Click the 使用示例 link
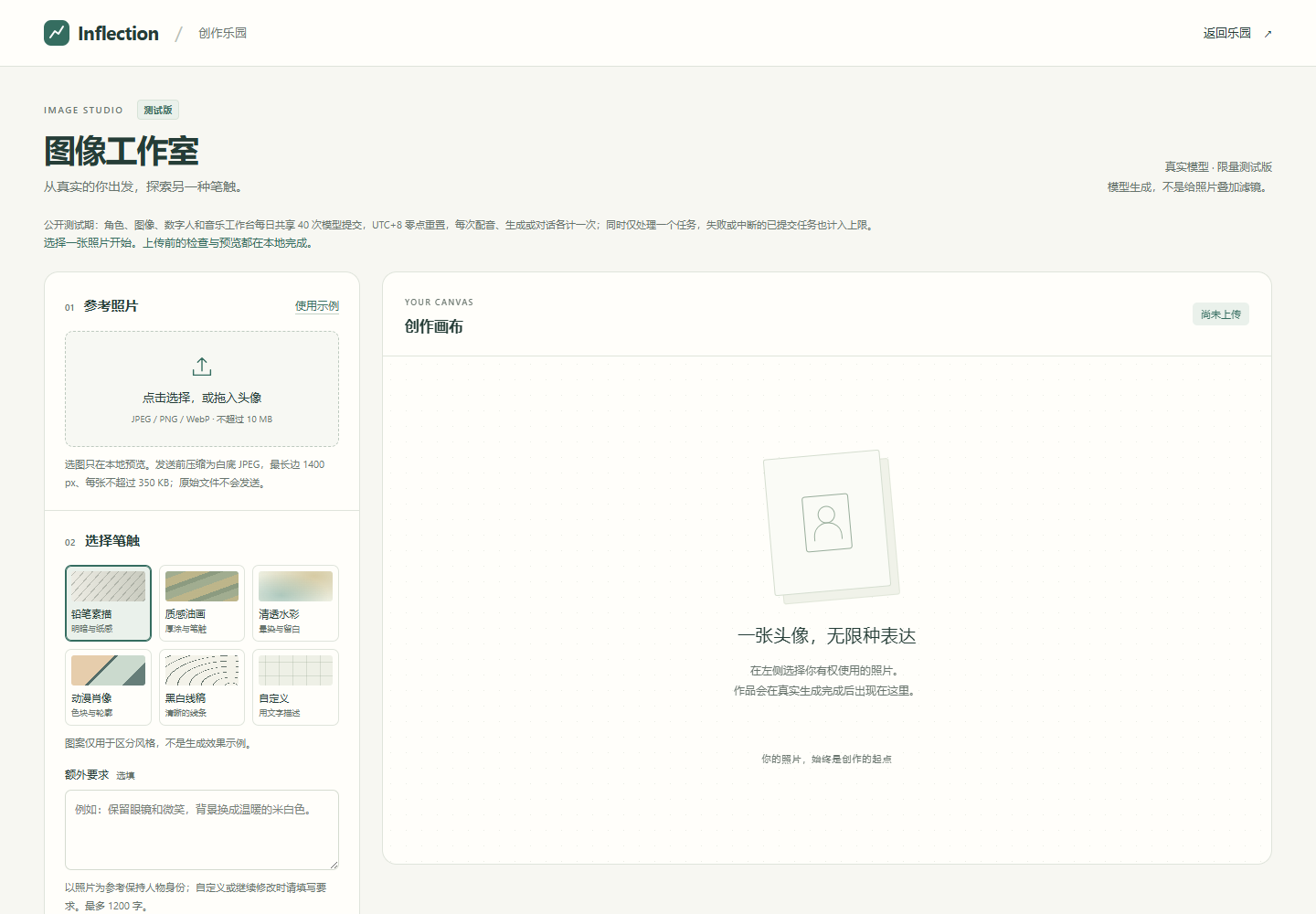The height and width of the screenshot is (914, 1316). 317,306
